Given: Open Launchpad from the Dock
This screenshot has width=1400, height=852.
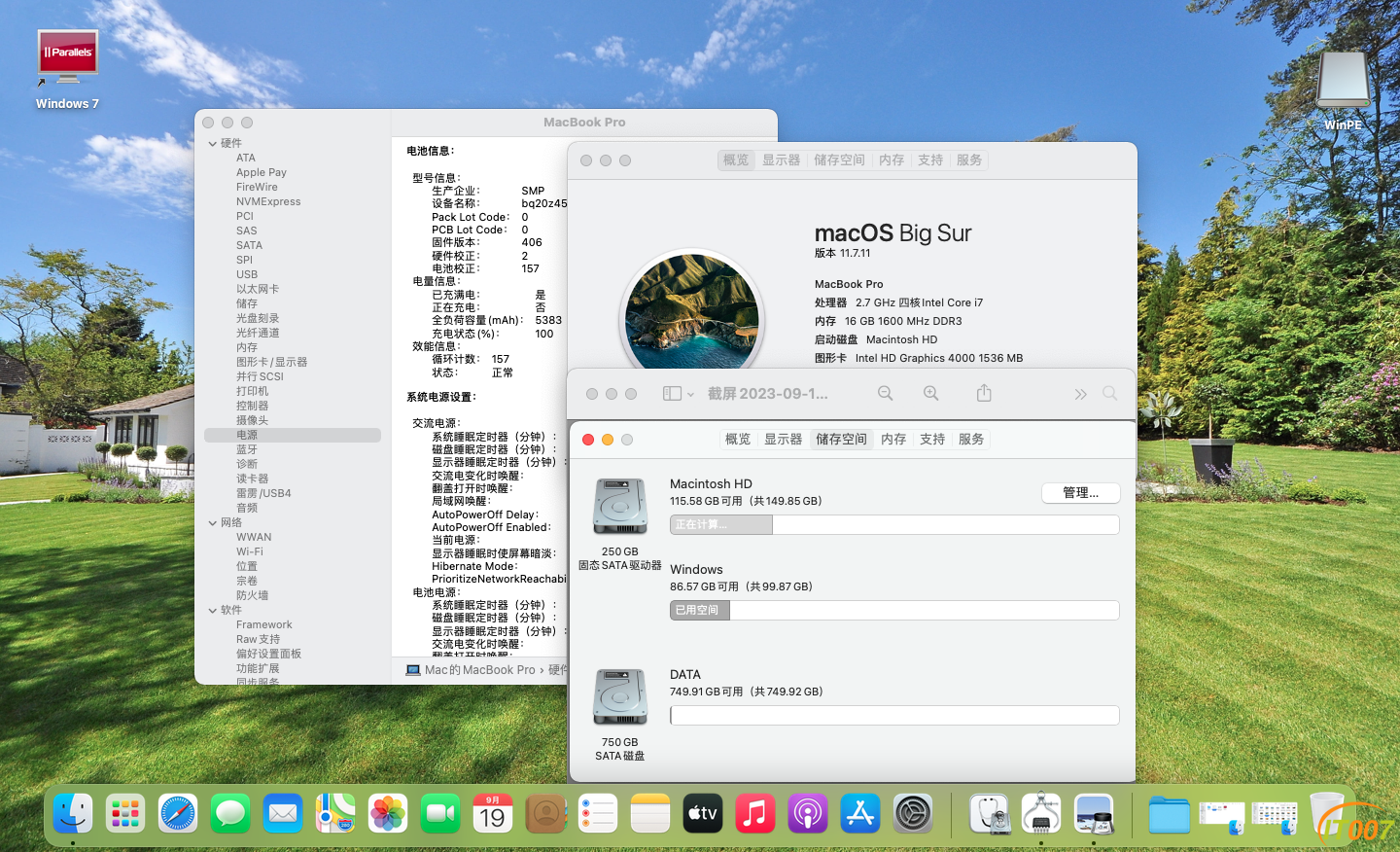Looking at the screenshot, I should 125,813.
